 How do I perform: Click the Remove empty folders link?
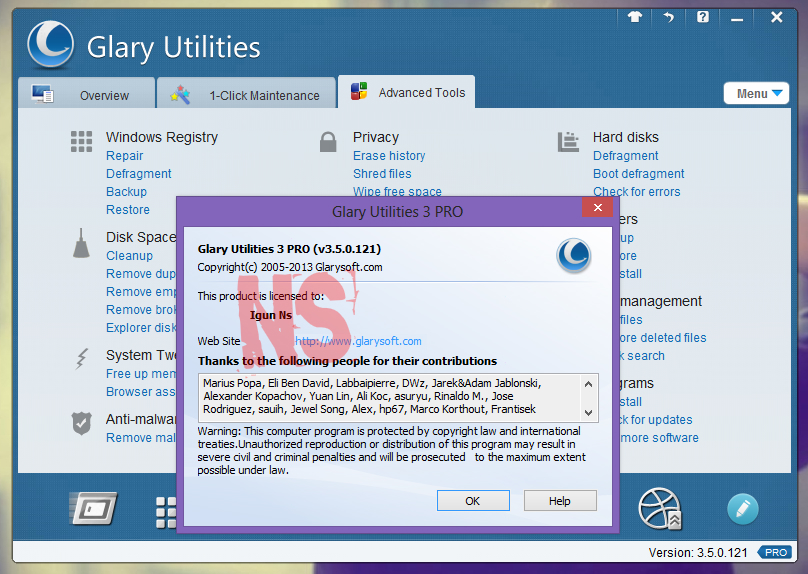point(141,292)
